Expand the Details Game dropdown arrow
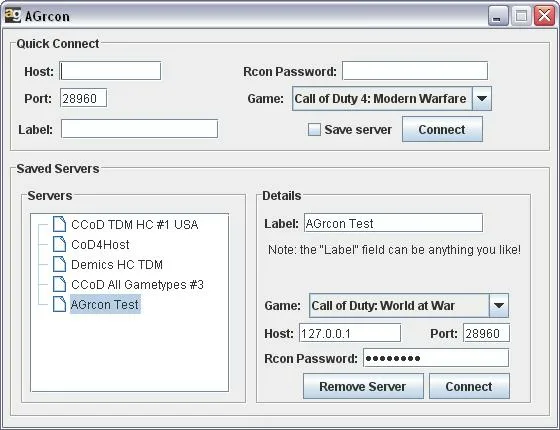Viewport: 560px width, 430px height. (x=499, y=305)
